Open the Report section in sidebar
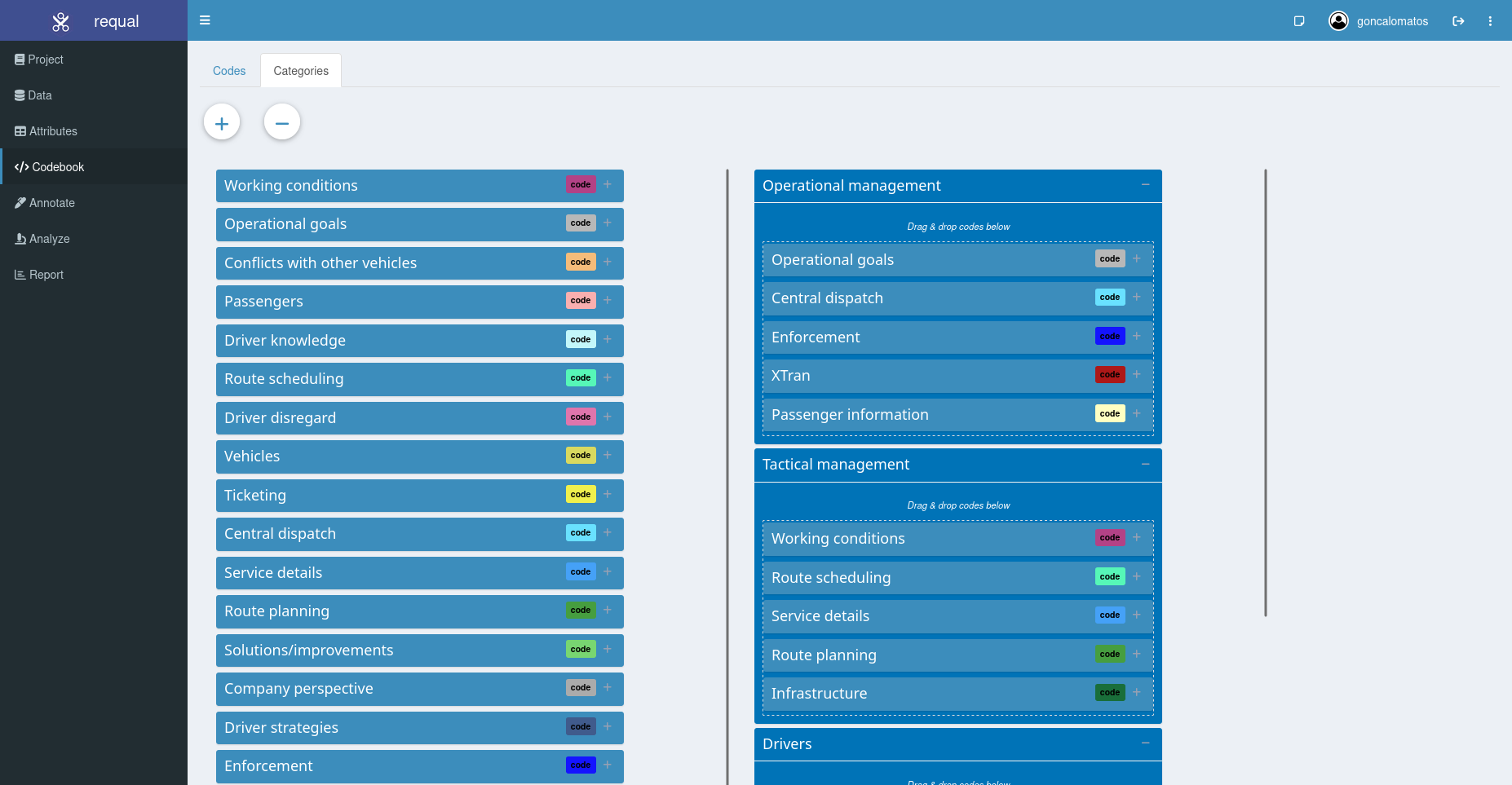The width and height of the screenshot is (1512, 785). pyautogui.click(x=46, y=275)
